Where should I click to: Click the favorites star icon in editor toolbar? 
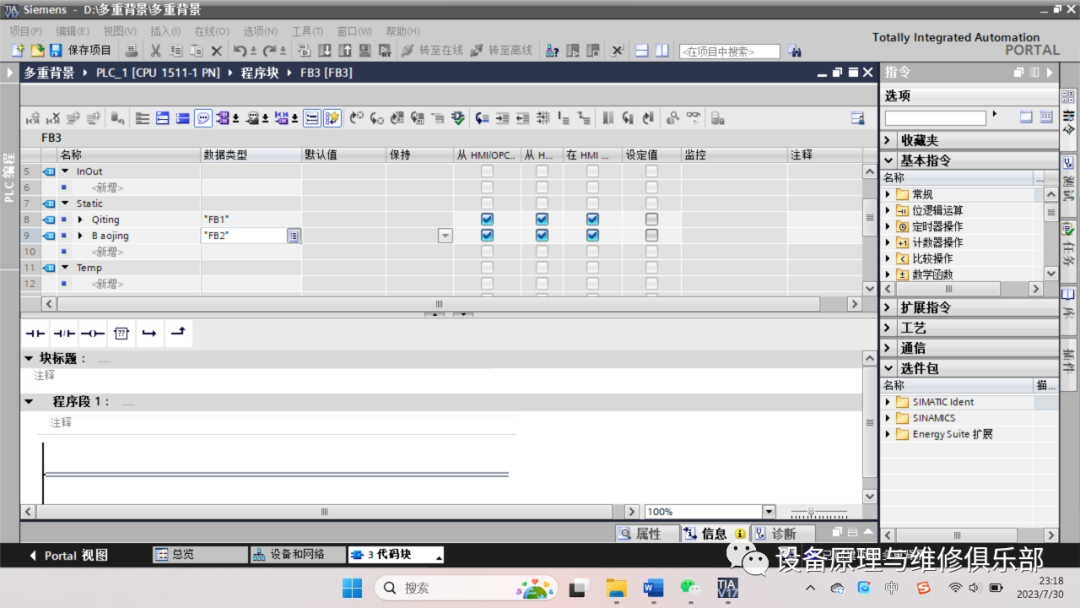tap(332, 118)
